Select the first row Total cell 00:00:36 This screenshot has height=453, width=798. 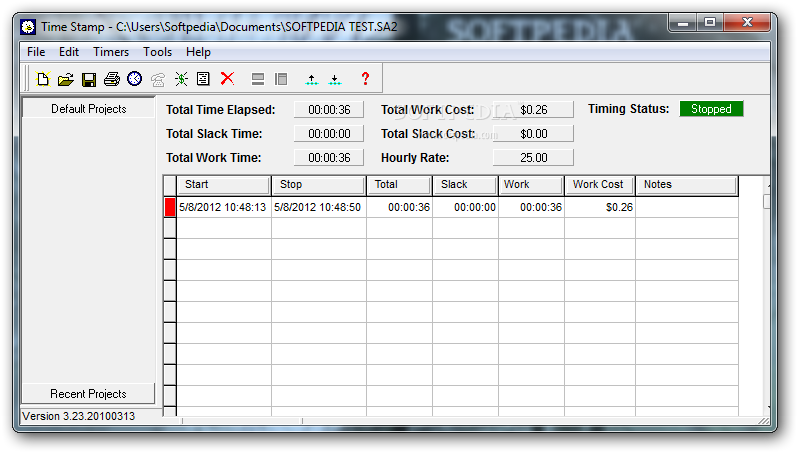click(x=400, y=207)
